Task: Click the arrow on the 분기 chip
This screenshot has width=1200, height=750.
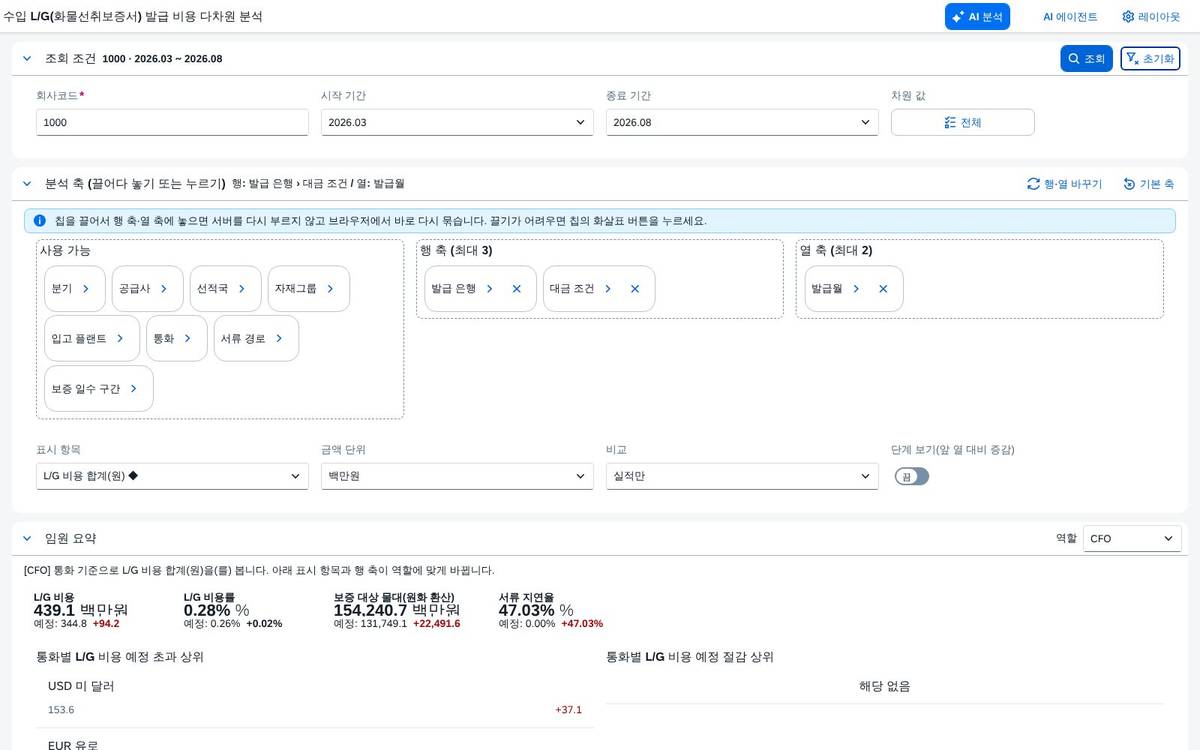Action: point(86,288)
